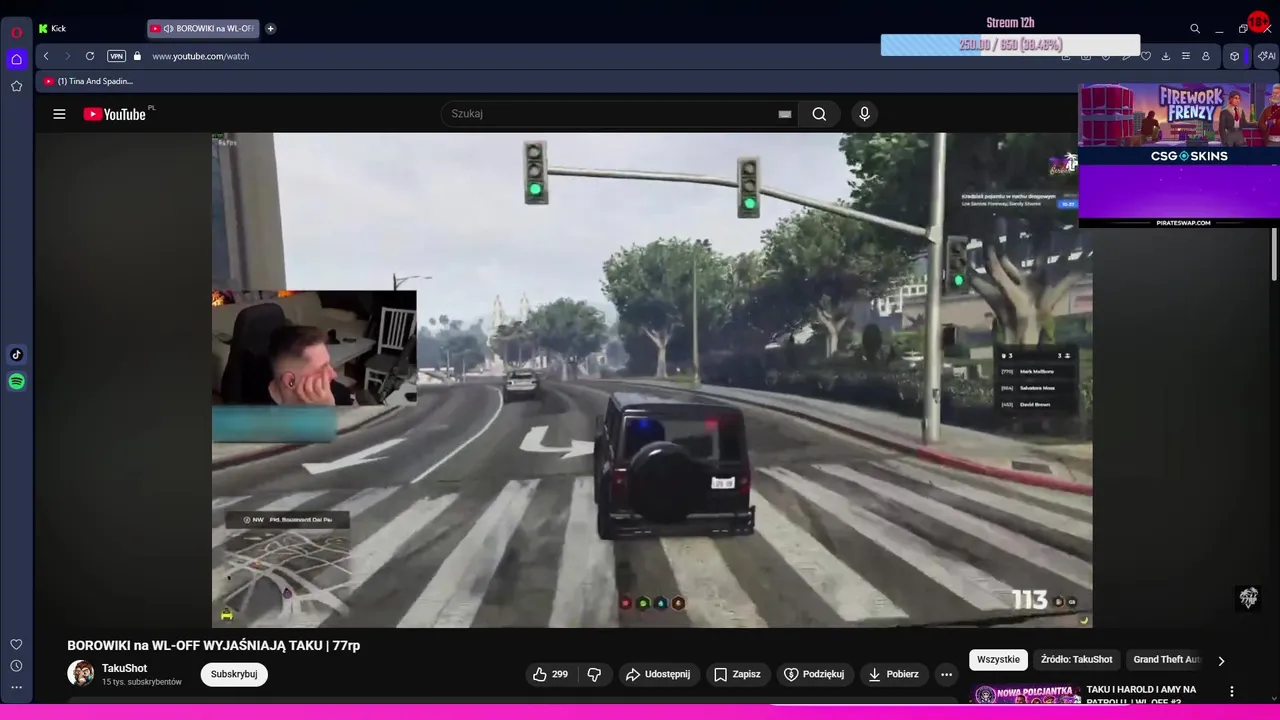Start voice search with microphone icon
Image resolution: width=1280 pixels, height=720 pixels.
(x=865, y=114)
